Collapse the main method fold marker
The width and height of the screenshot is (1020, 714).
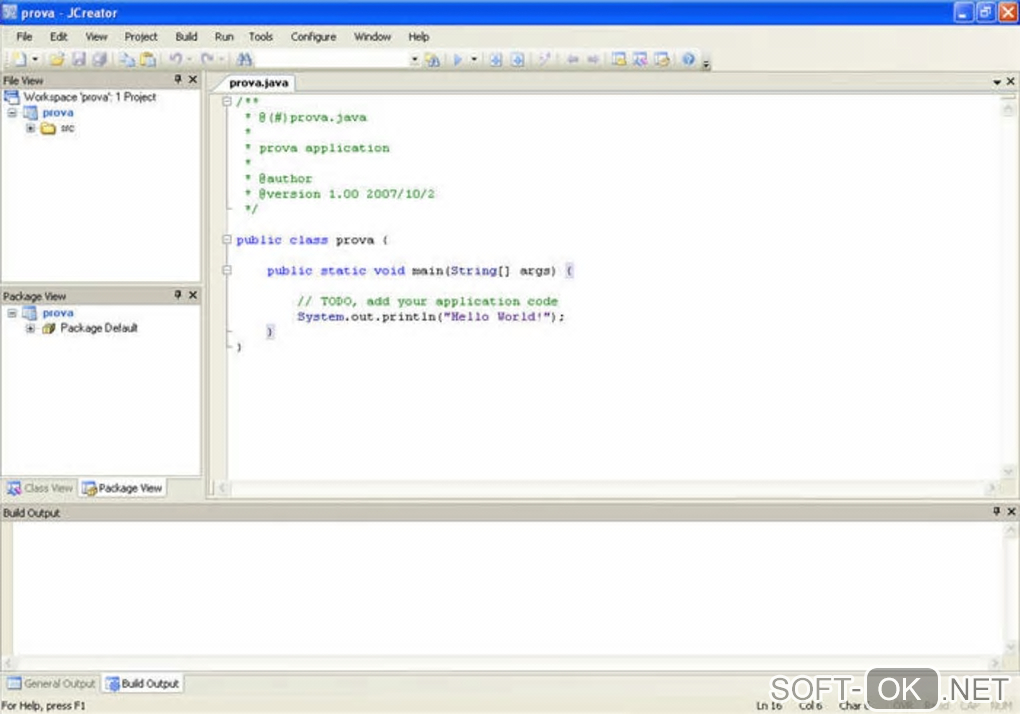pos(227,270)
